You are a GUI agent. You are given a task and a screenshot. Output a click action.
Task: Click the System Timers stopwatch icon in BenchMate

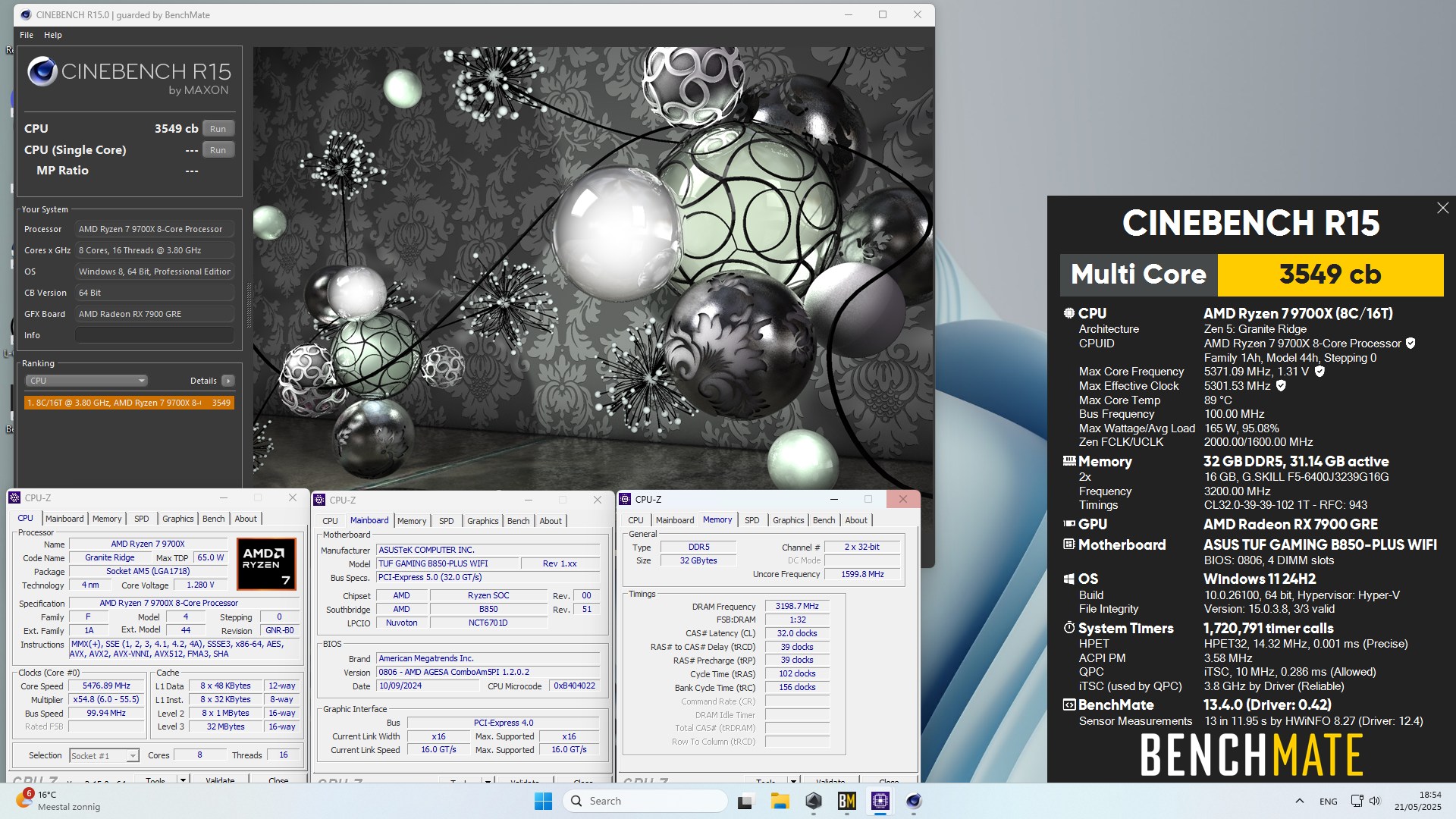1069,628
